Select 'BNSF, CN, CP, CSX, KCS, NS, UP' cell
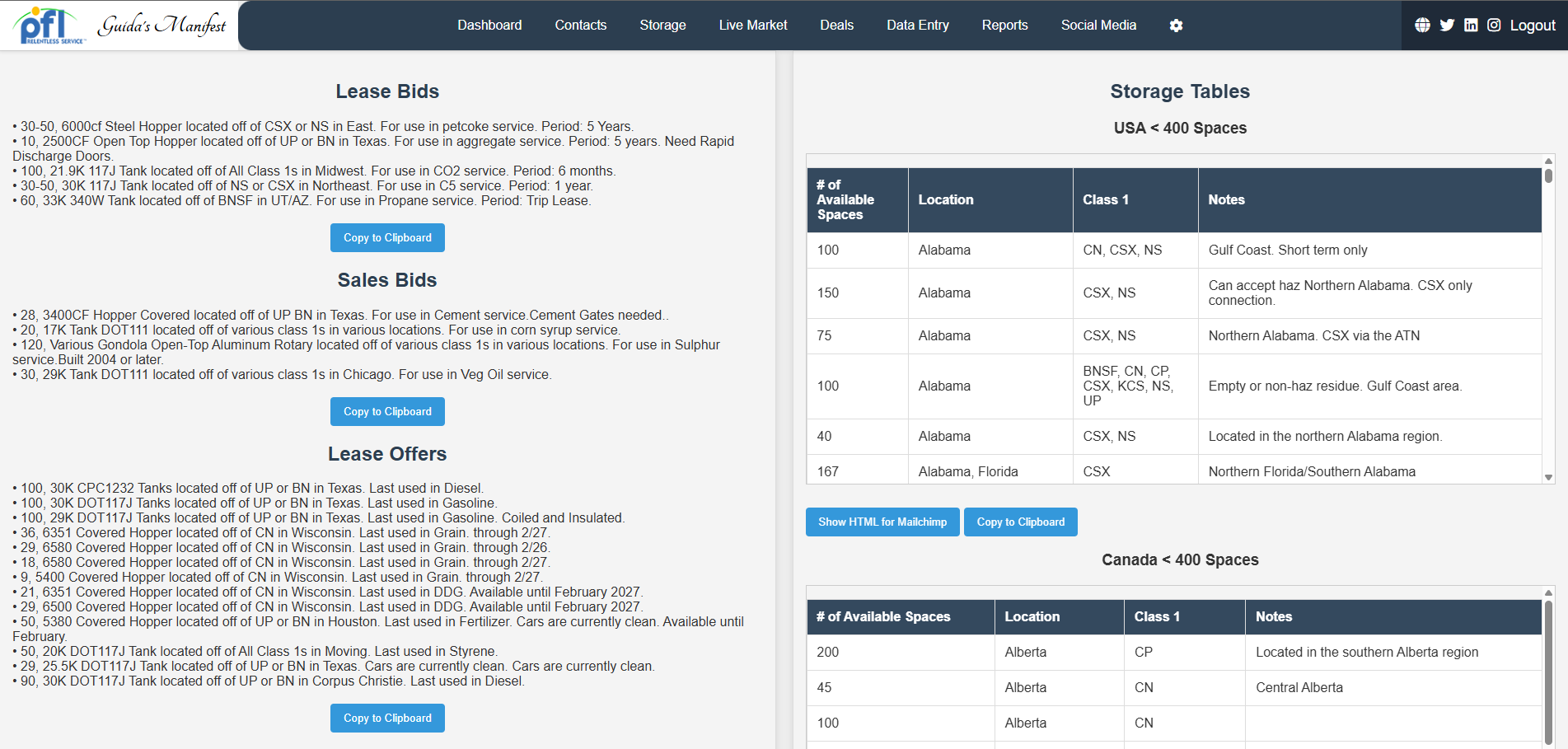The image size is (1568, 749). click(1135, 386)
